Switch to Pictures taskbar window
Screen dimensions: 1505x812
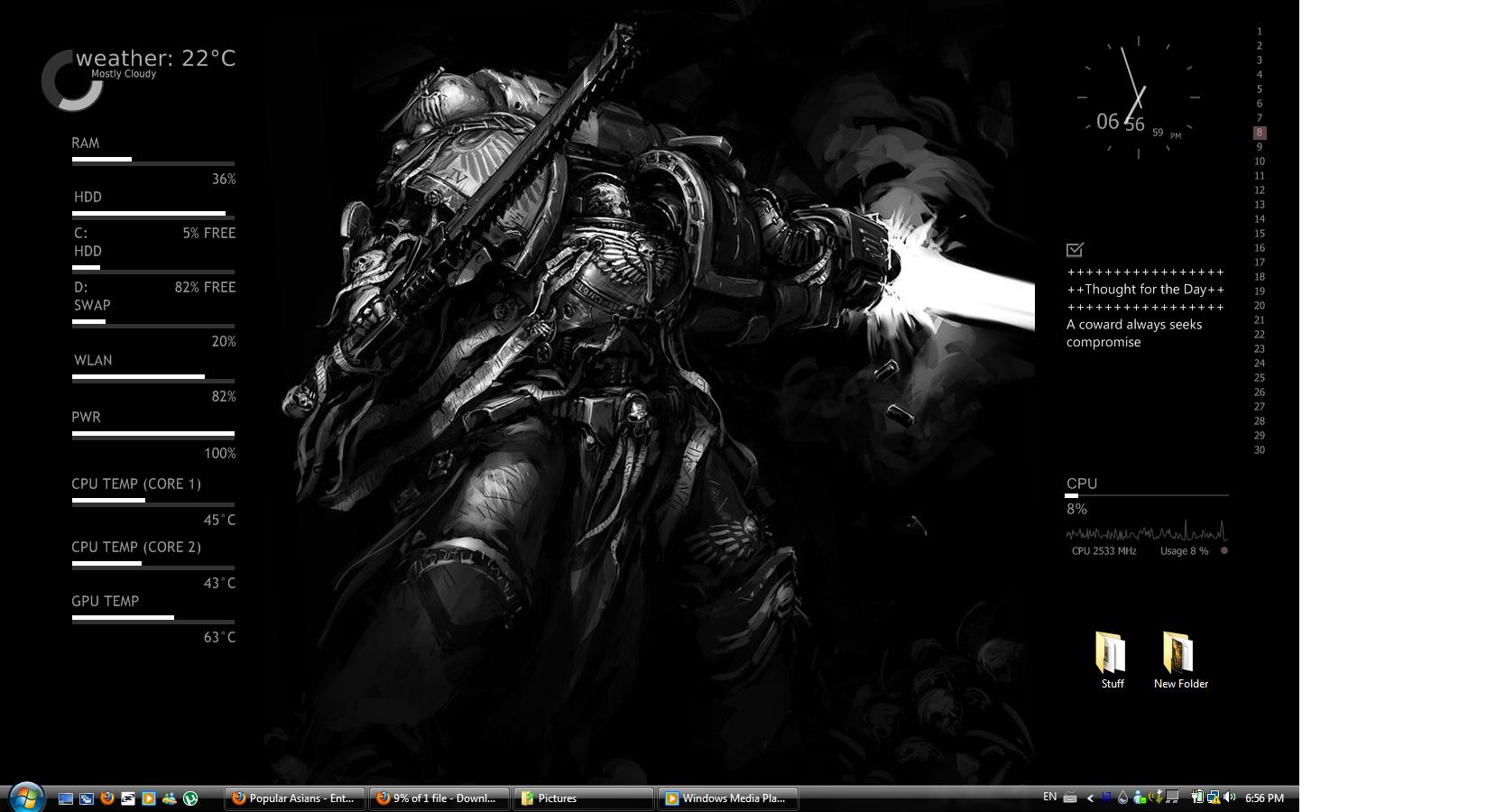pos(584,798)
